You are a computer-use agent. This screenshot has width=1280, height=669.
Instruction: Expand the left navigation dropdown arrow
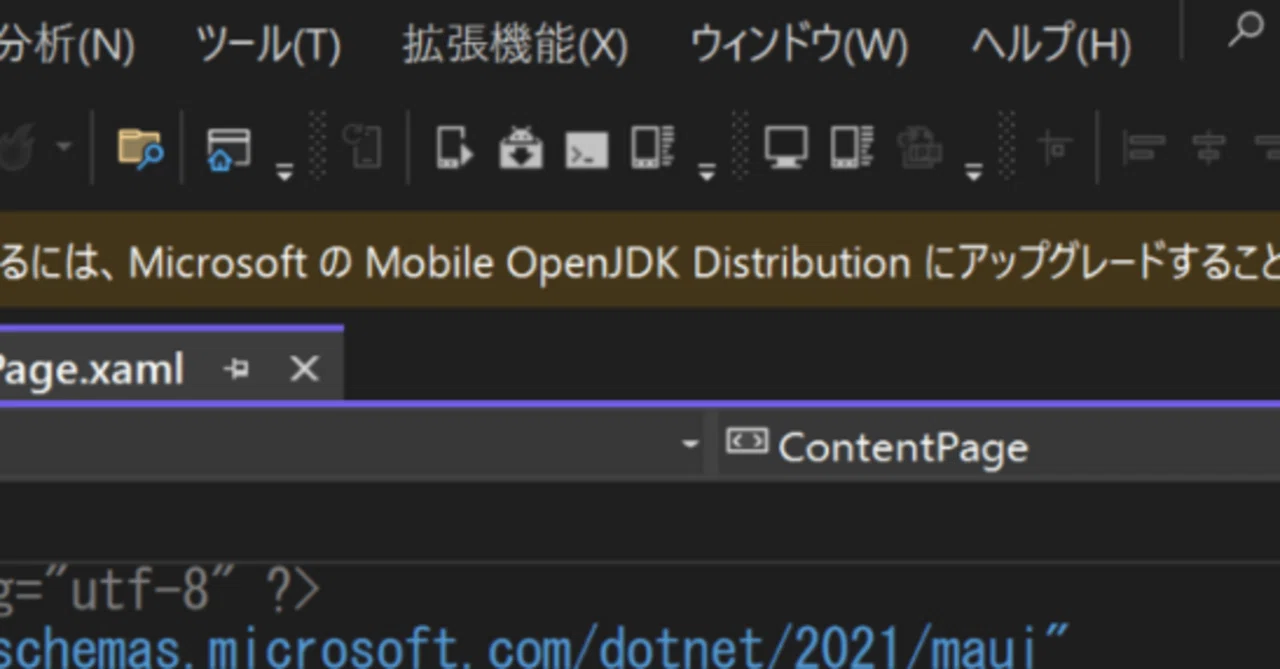point(689,442)
